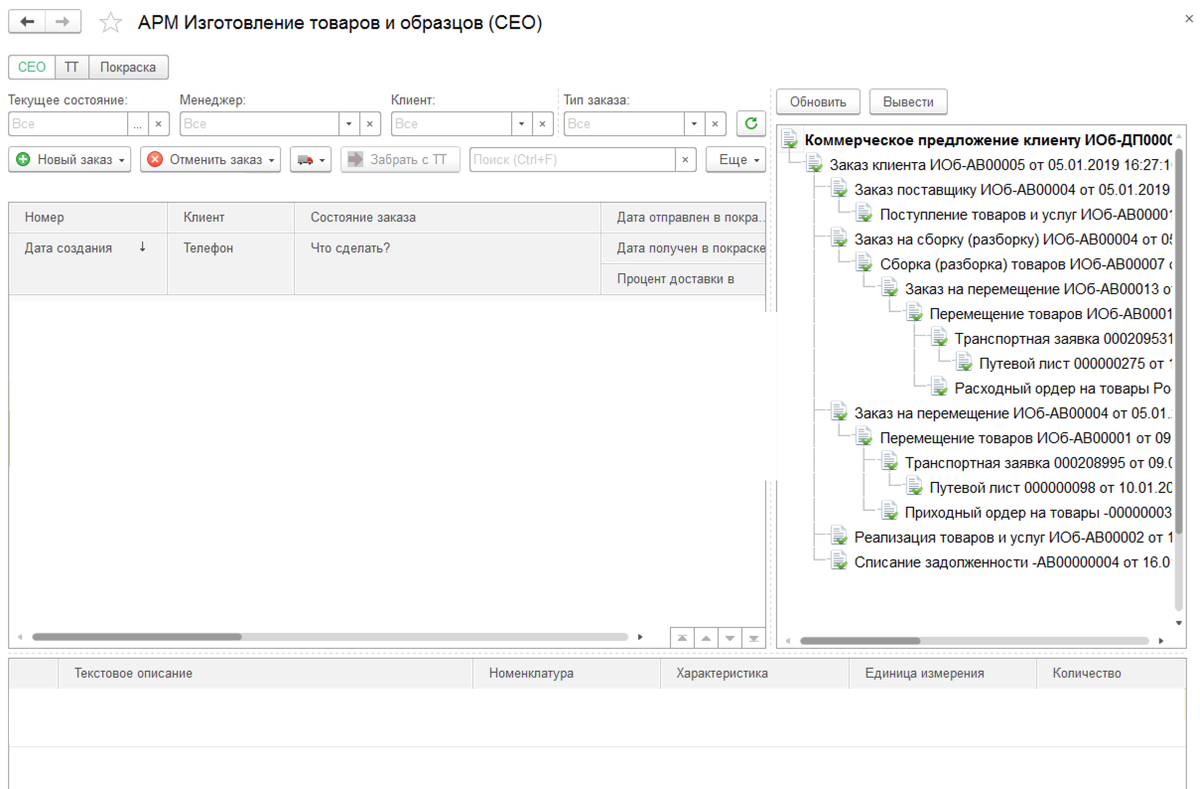Open the Еще dropdown menu
The width and height of the screenshot is (1200, 789).
tap(736, 160)
